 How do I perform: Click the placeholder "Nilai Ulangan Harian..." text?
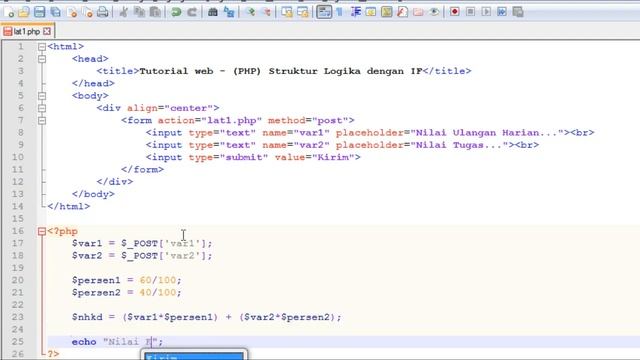click(490, 133)
